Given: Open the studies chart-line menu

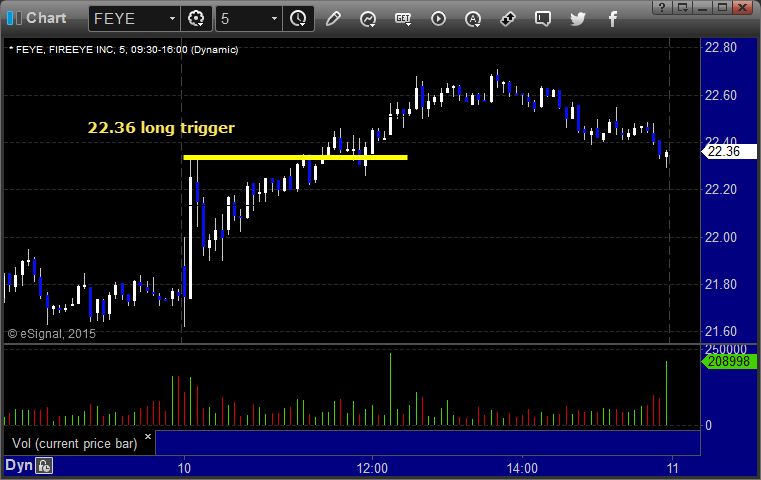Looking at the screenshot, I should pos(368,19).
